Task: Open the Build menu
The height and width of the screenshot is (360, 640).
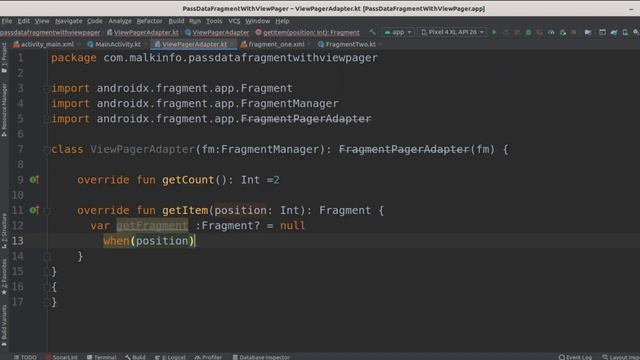Action: (x=176, y=21)
